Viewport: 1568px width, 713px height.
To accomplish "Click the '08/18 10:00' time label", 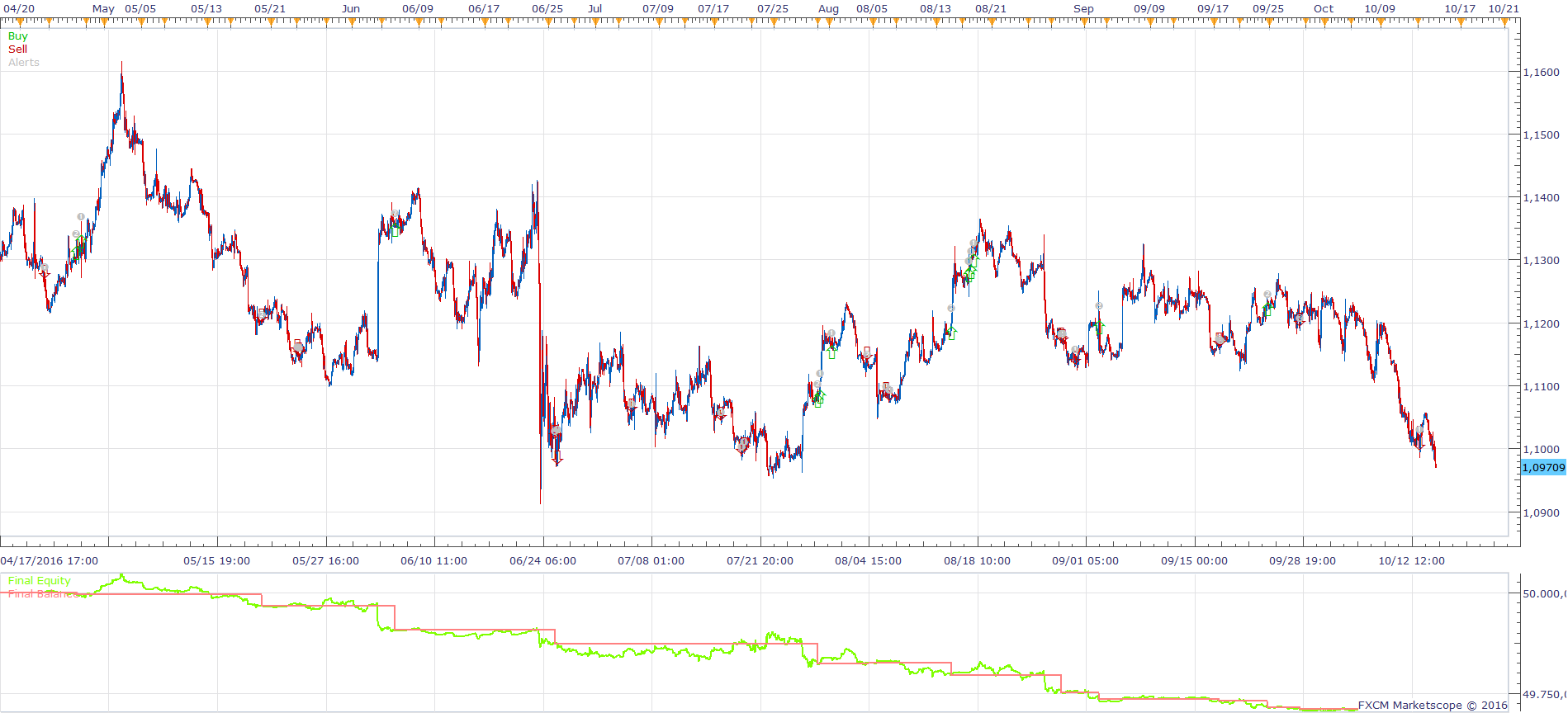I will (977, 561).
